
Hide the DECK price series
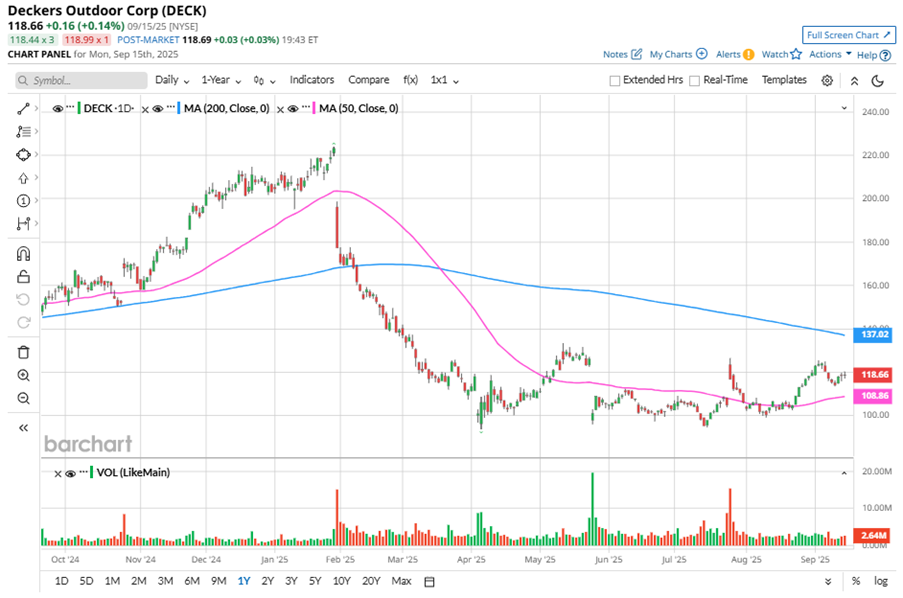coord(58,108)
